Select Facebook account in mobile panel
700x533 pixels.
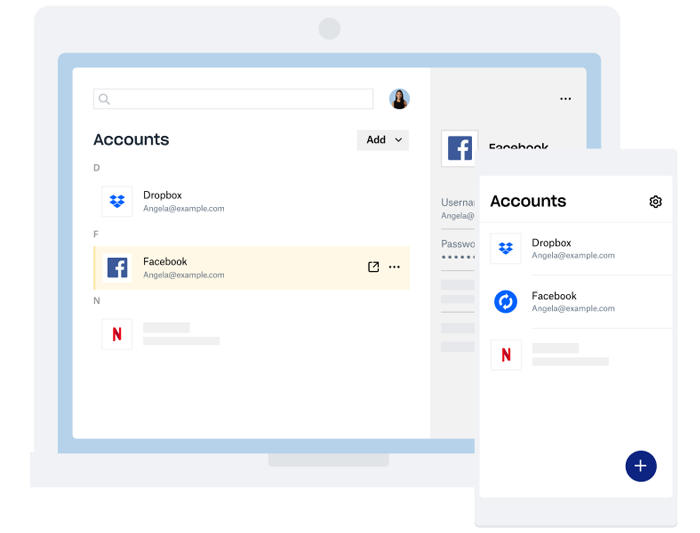pos(576,302)
